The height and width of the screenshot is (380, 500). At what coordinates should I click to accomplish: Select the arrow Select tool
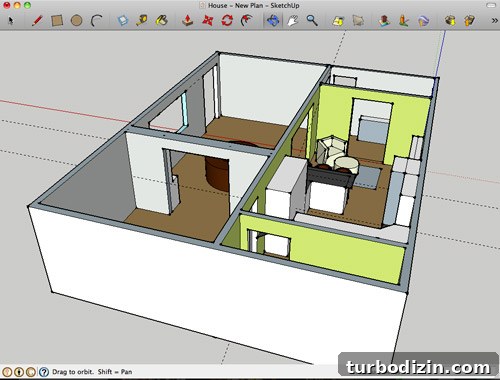pos(11,21)
